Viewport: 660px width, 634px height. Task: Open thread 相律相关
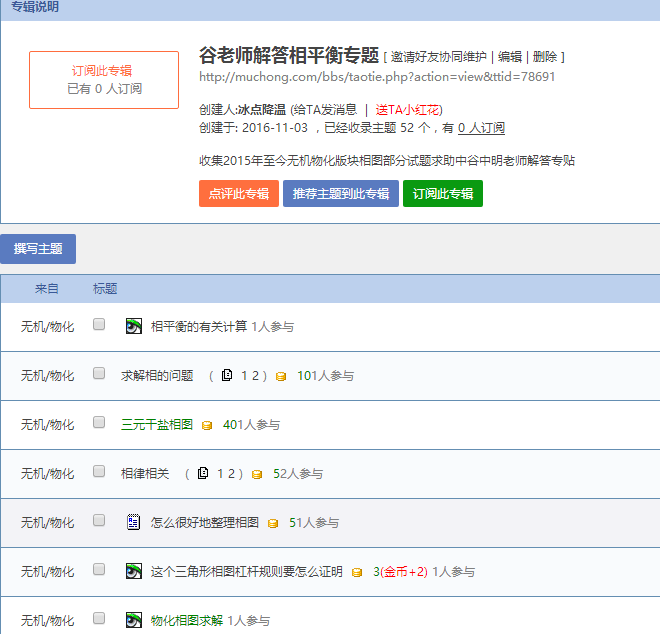coord(145,473)
